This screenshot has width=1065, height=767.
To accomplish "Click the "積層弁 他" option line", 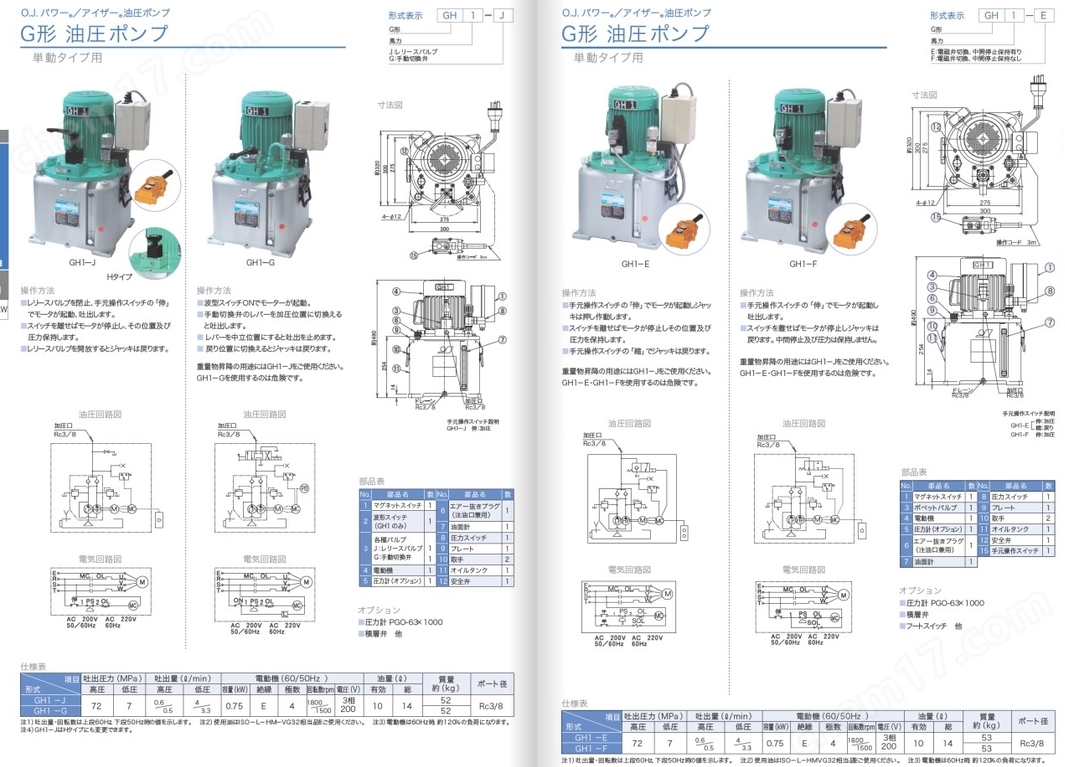I will [x=380, y=633].
